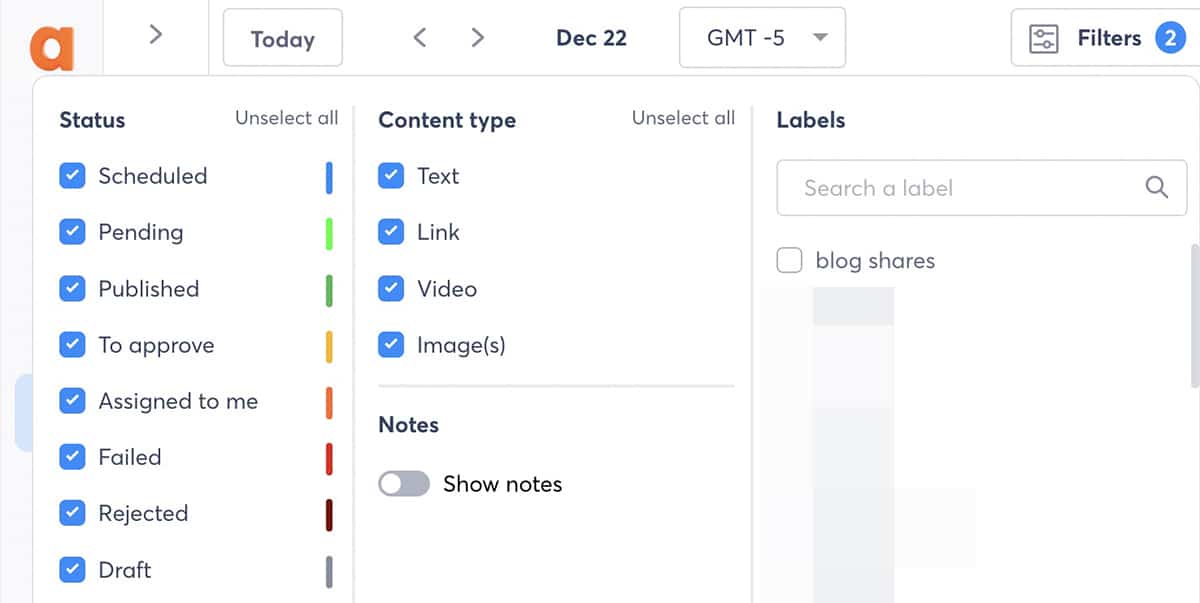This screenshot has width=1200, height=603.
Task: Uncheck the Scheduled status checkbox
Action: point(72,176)
